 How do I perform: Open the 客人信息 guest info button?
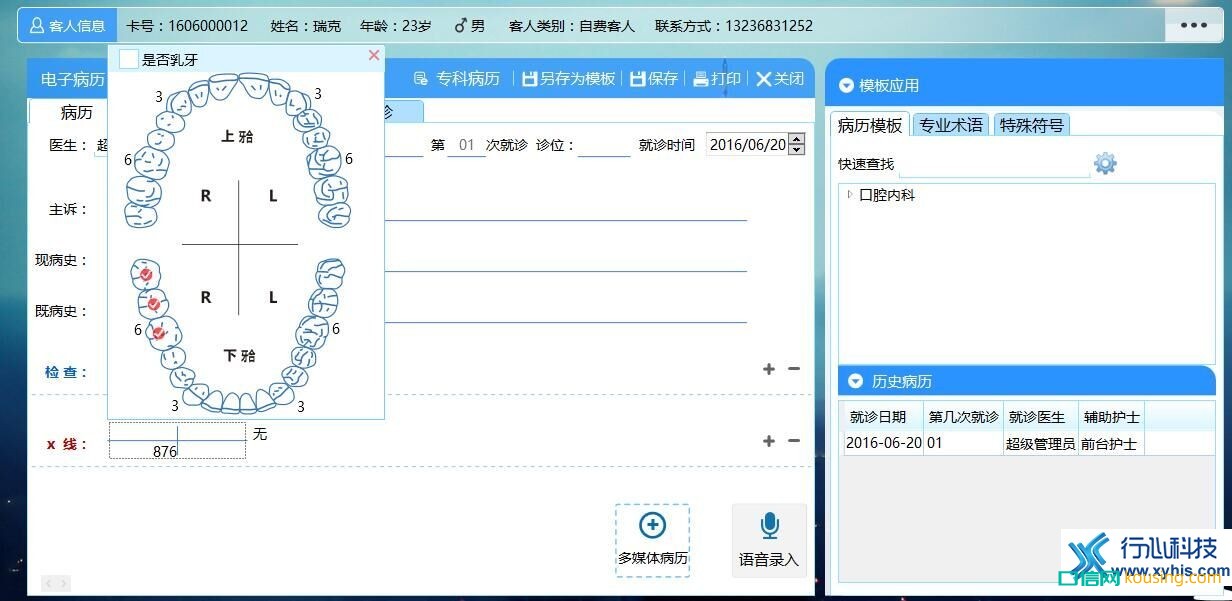coord(67,26)
